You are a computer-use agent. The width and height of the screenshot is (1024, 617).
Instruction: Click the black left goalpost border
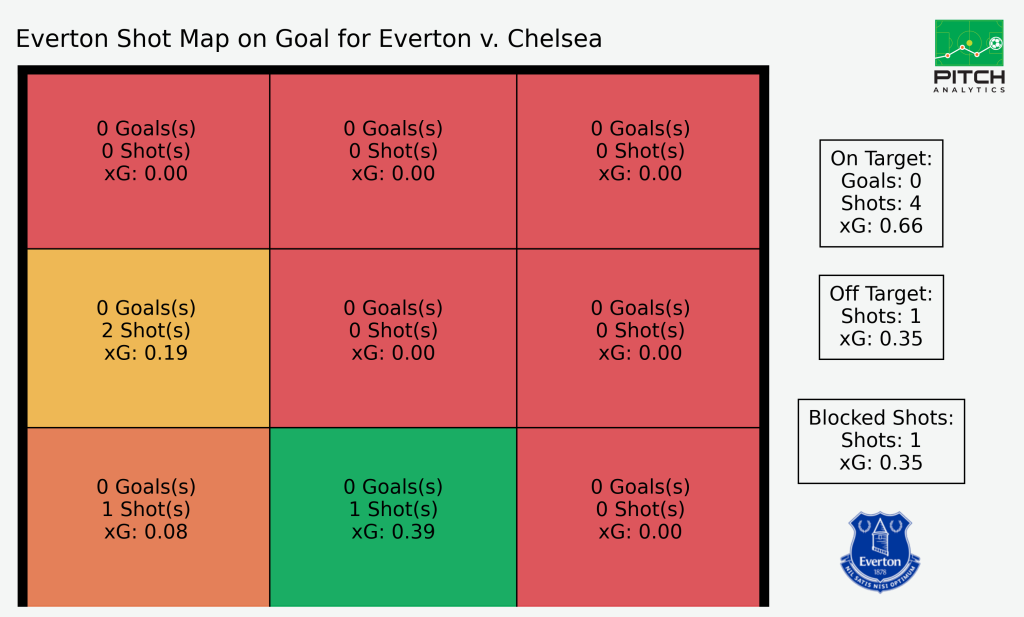pyautogui.click(x=22, y=336)
